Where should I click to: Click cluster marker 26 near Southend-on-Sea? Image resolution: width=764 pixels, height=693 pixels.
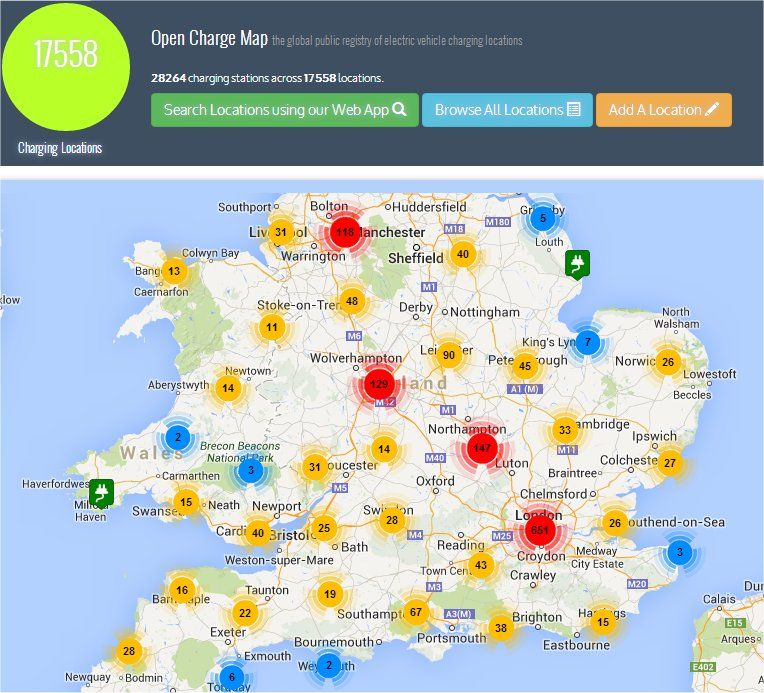point(615,523)
